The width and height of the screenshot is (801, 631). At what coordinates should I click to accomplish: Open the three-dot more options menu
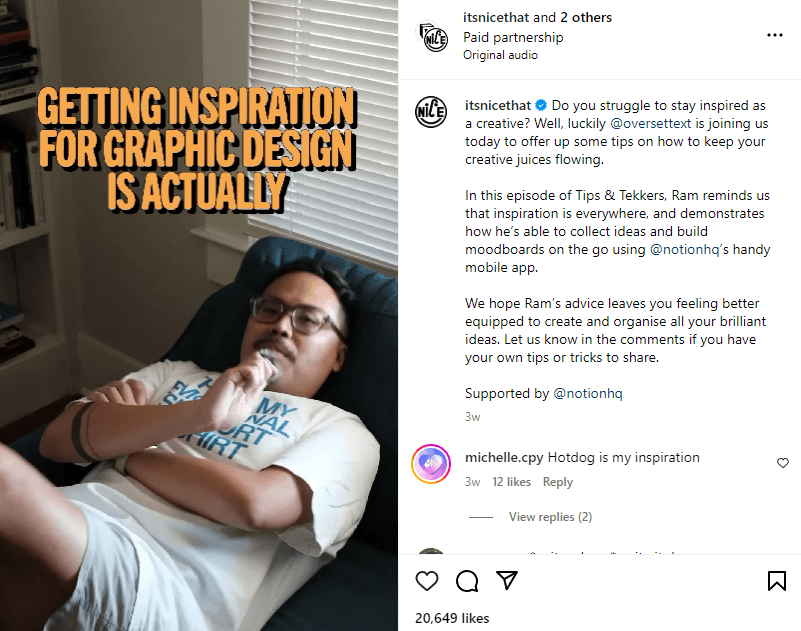tap(774, 35)
